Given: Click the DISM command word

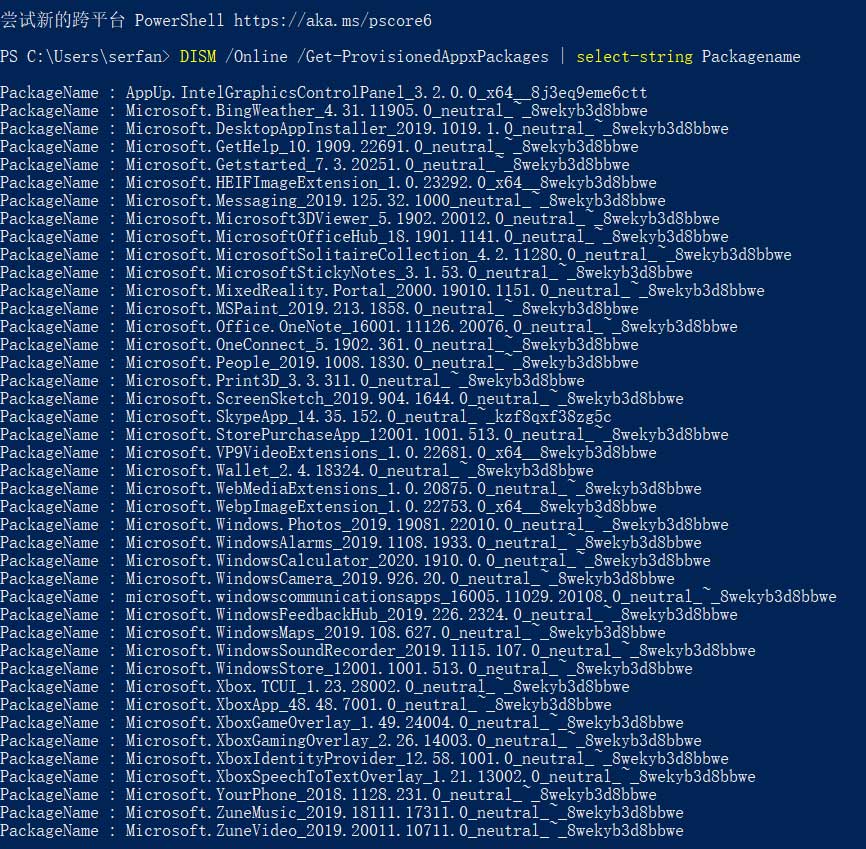Looking at the screenshot, I should pos(198,57).
